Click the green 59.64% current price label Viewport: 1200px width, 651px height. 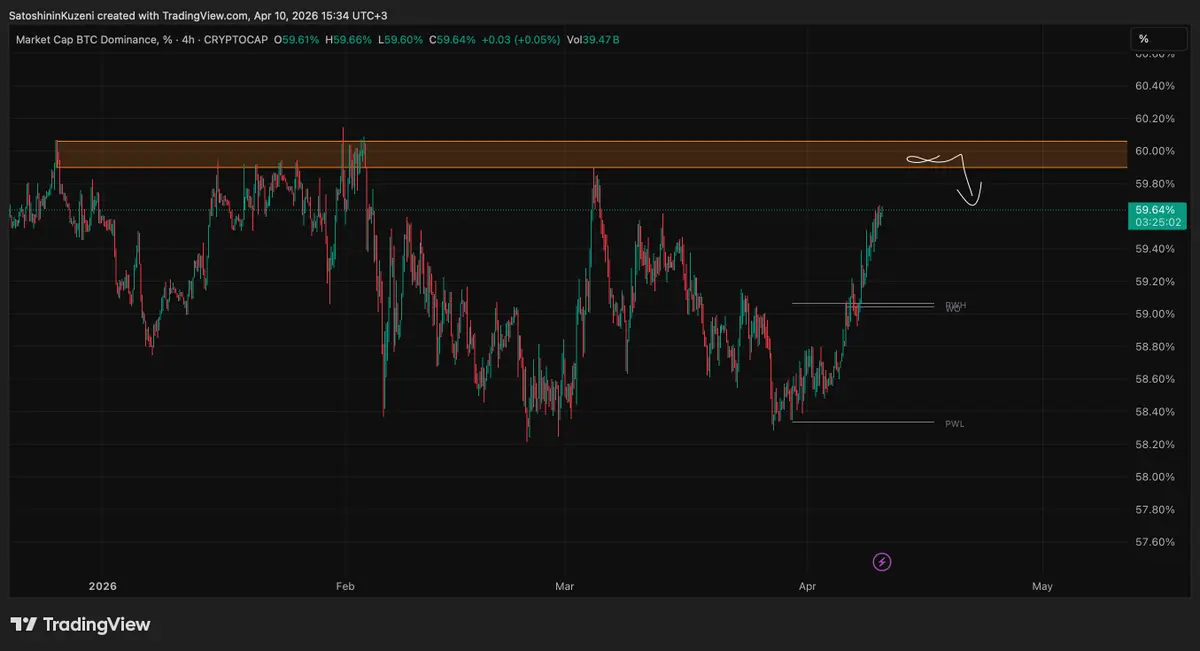(x=1155, y=210)
